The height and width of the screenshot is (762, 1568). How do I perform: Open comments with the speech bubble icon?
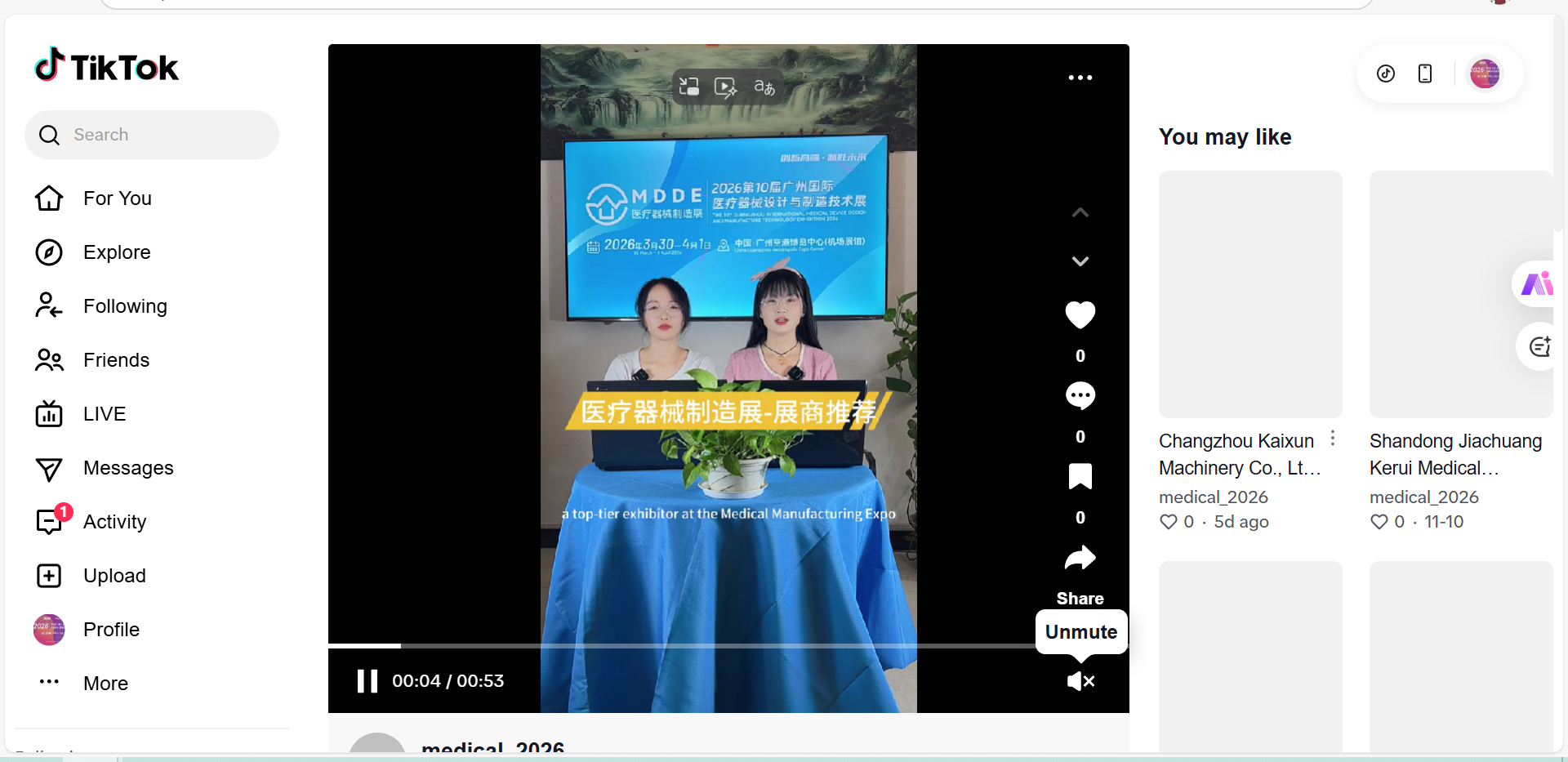(x=1080, y=396)
